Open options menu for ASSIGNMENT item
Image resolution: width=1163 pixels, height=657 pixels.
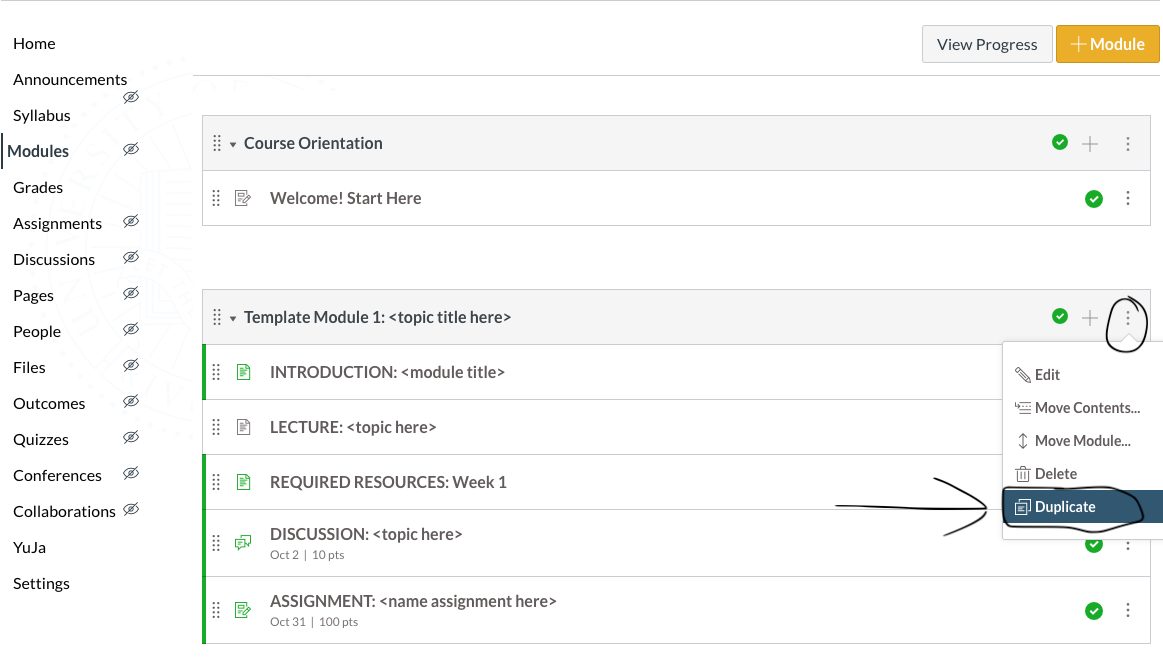tap(1128, 610)
